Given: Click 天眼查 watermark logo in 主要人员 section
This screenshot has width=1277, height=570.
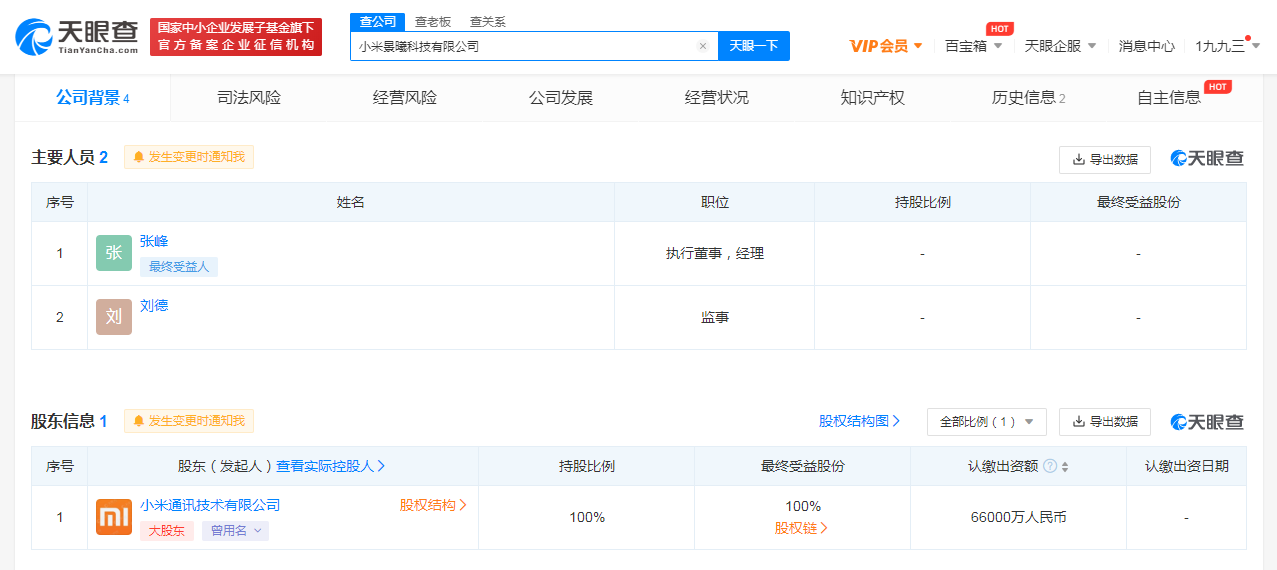Looking at the screenshot, I should (x=1207, y=158).
